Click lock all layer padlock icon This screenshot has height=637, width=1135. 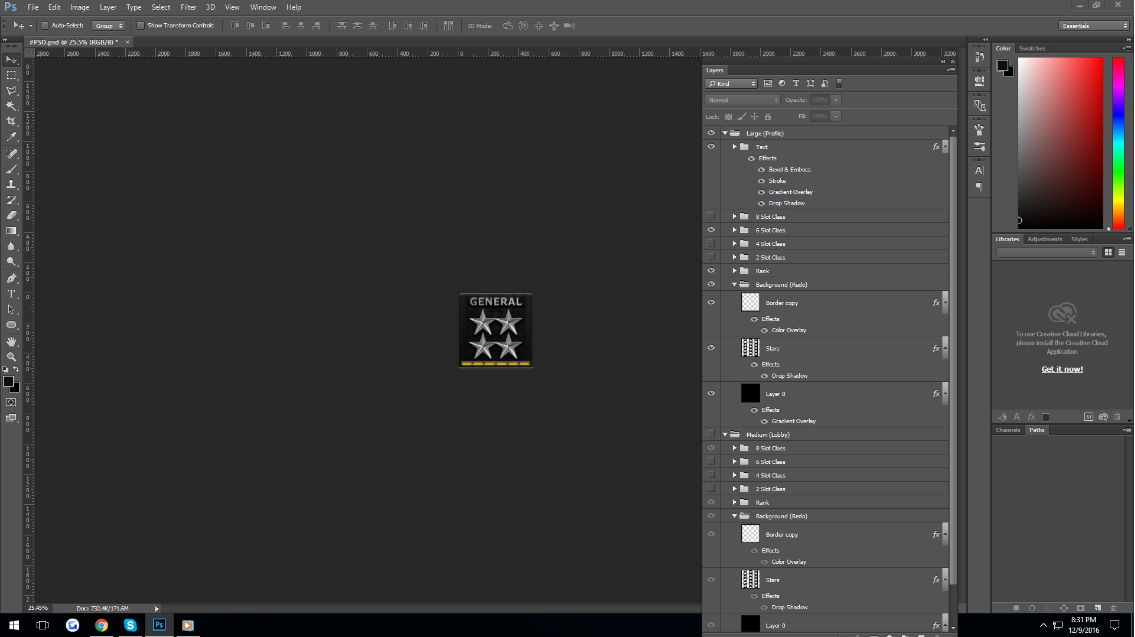[x=768, y=117]
